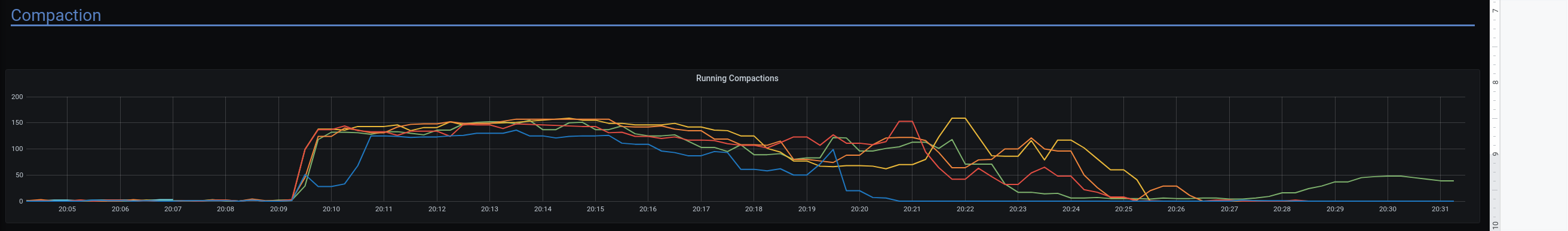Click the 20:09 time axis label
The image size is (1568, 231).
click(279, 209)
